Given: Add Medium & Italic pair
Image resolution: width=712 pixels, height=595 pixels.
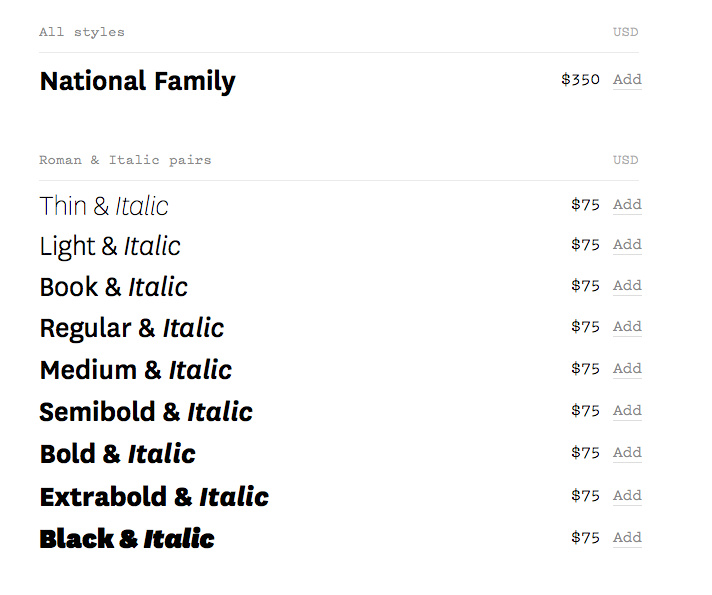Looking at the screenshot, I should click(627, 369).
